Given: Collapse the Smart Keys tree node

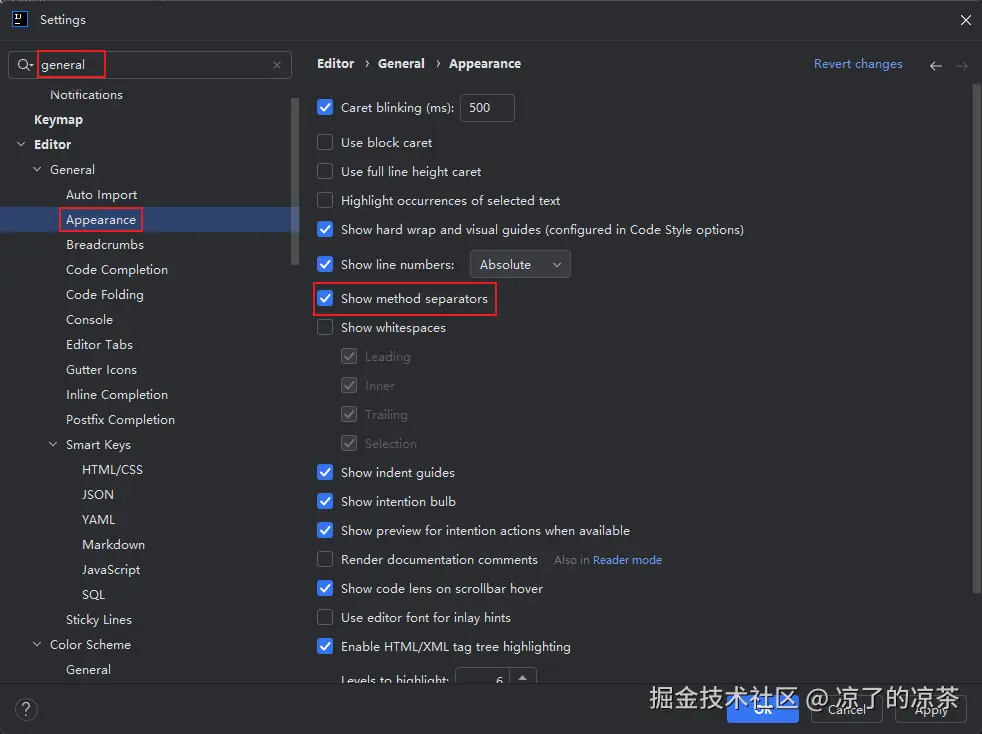Looking at the screenshot, I should [54, 445].
